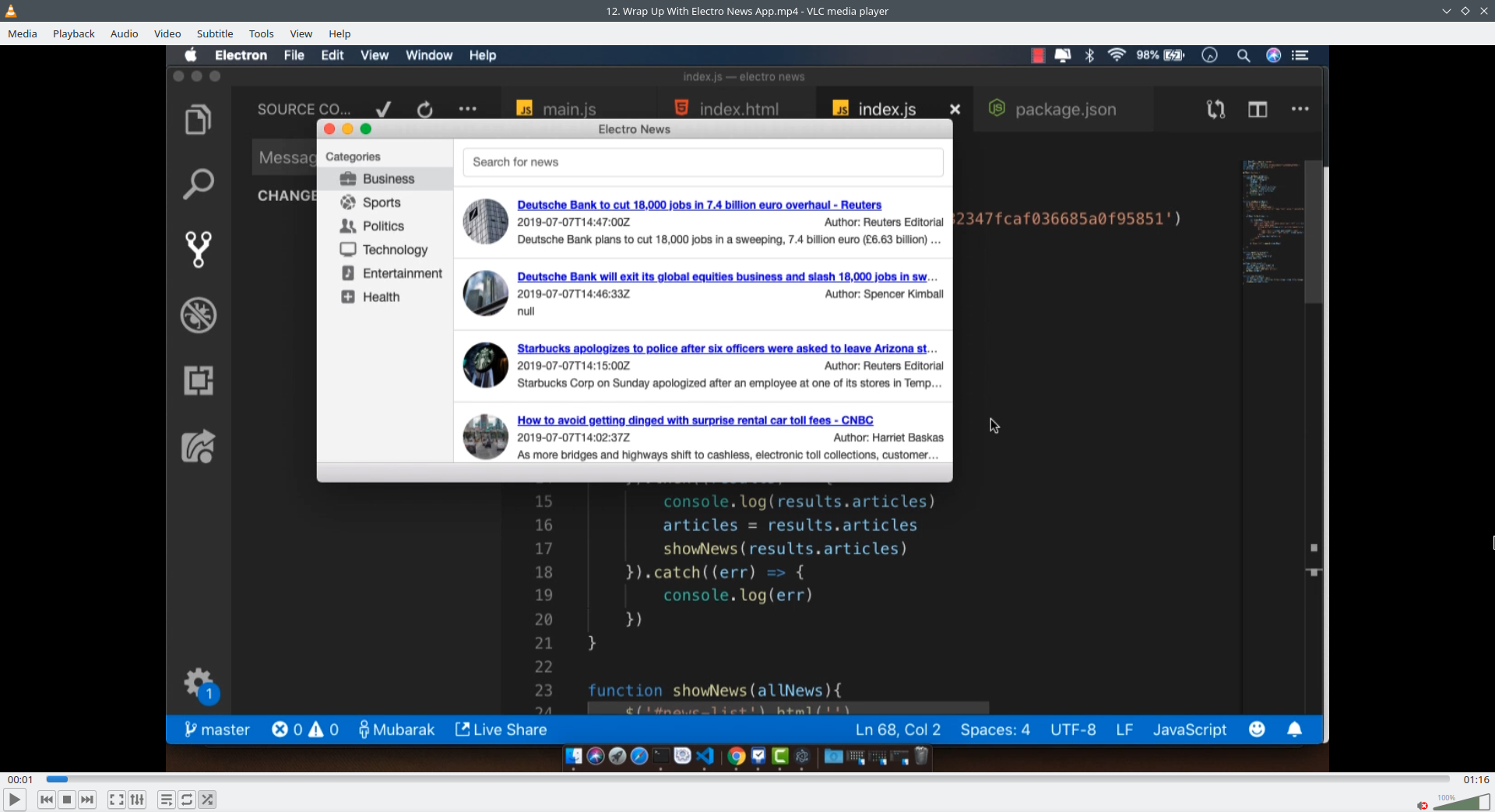The width and height of the screenshot is (1495, 812).
Task: Open the VLC Tools menu
Action: coord(262,33)
